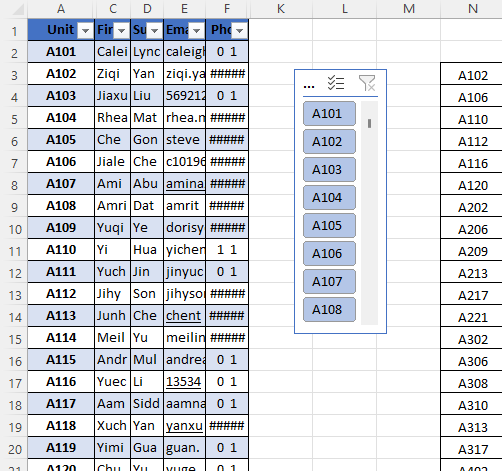The width and height of the screenshot is (502, 471).
Task: Click the slicer vertical scrollbar thumb
Action: (x=369, y=123)
